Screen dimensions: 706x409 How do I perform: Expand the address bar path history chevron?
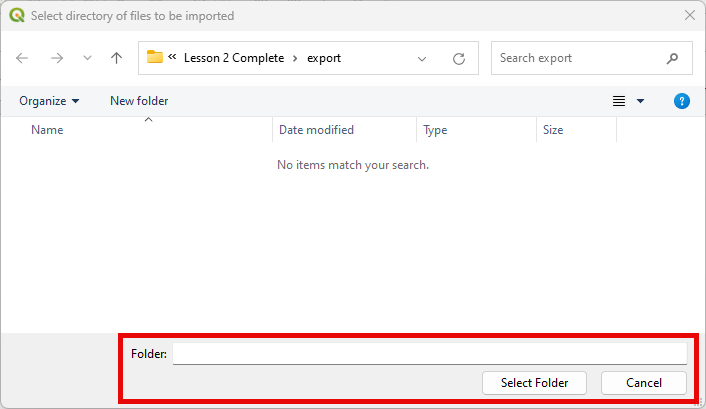click(422, 58)
